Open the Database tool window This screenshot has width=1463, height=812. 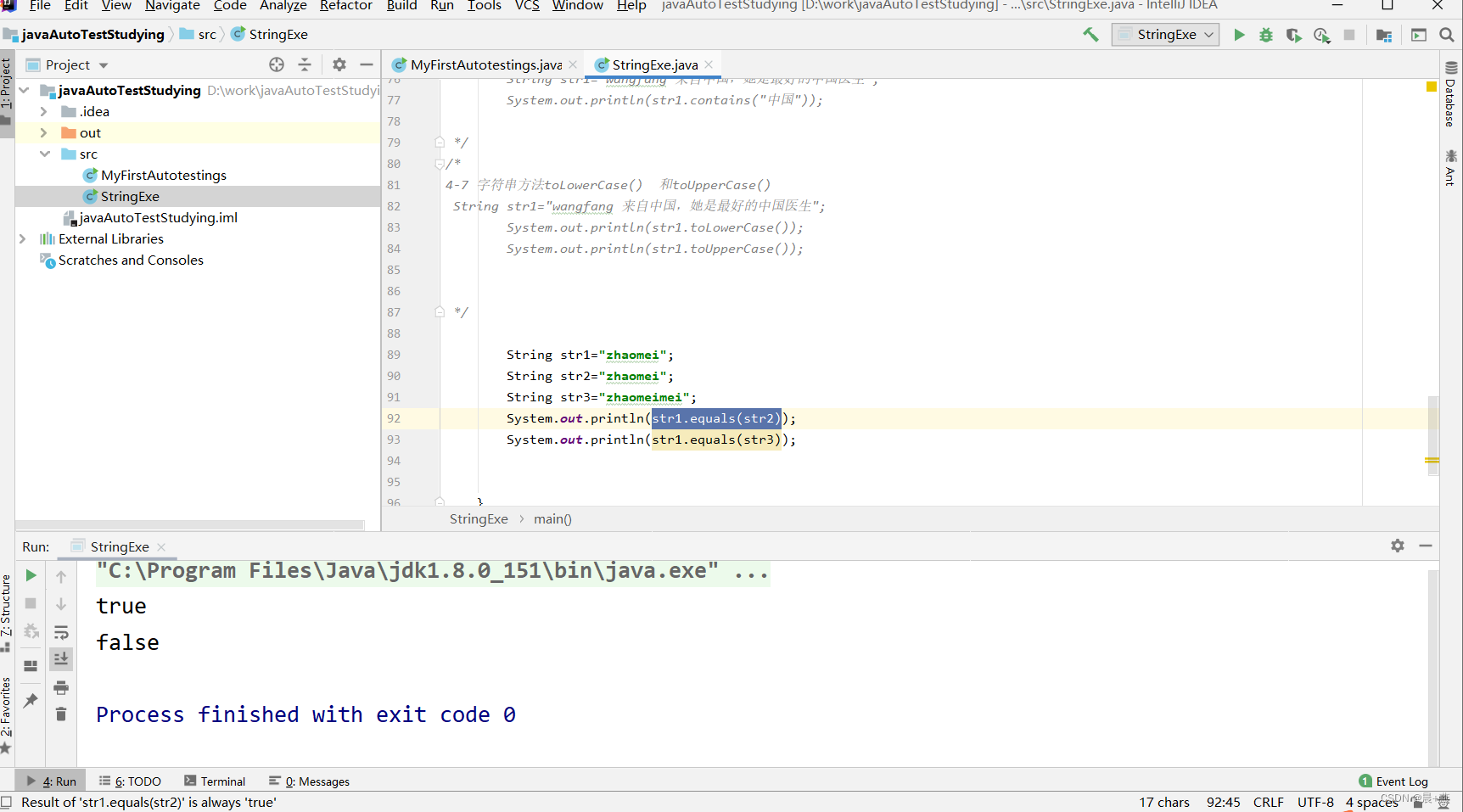[x=1451, y=94]
